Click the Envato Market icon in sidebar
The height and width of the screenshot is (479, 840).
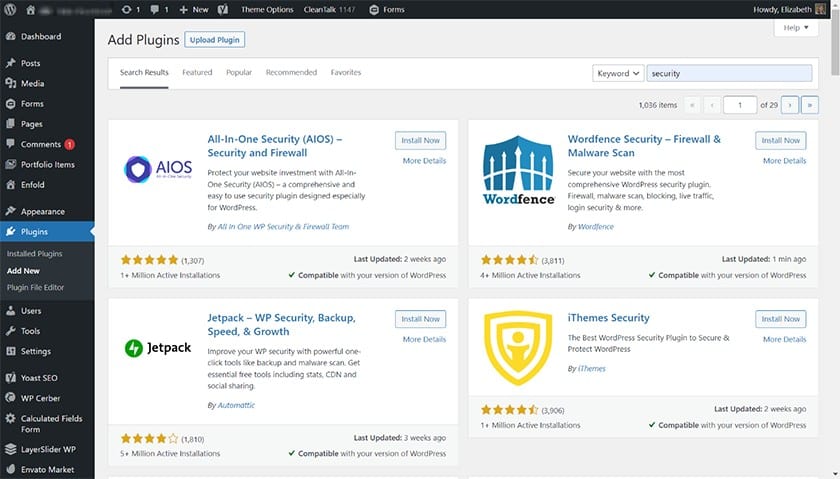point(10,469)
